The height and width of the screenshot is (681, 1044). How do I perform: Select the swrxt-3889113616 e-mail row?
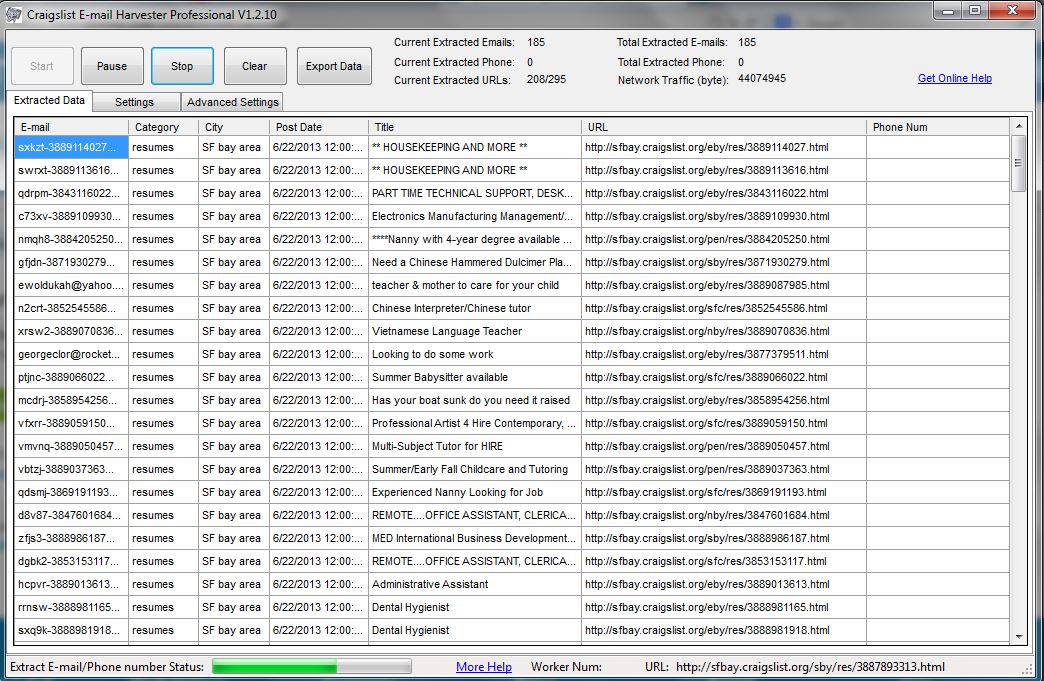pos(71,170)
